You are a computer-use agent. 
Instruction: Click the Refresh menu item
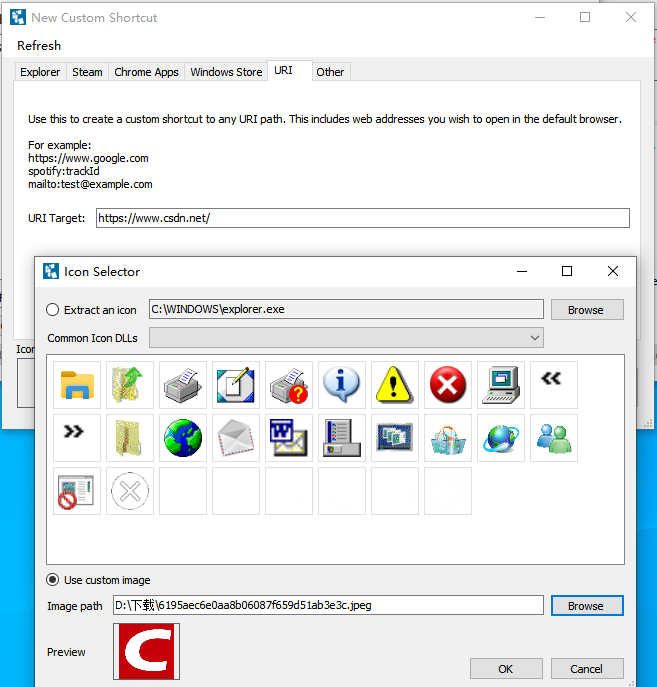(39, 46)
